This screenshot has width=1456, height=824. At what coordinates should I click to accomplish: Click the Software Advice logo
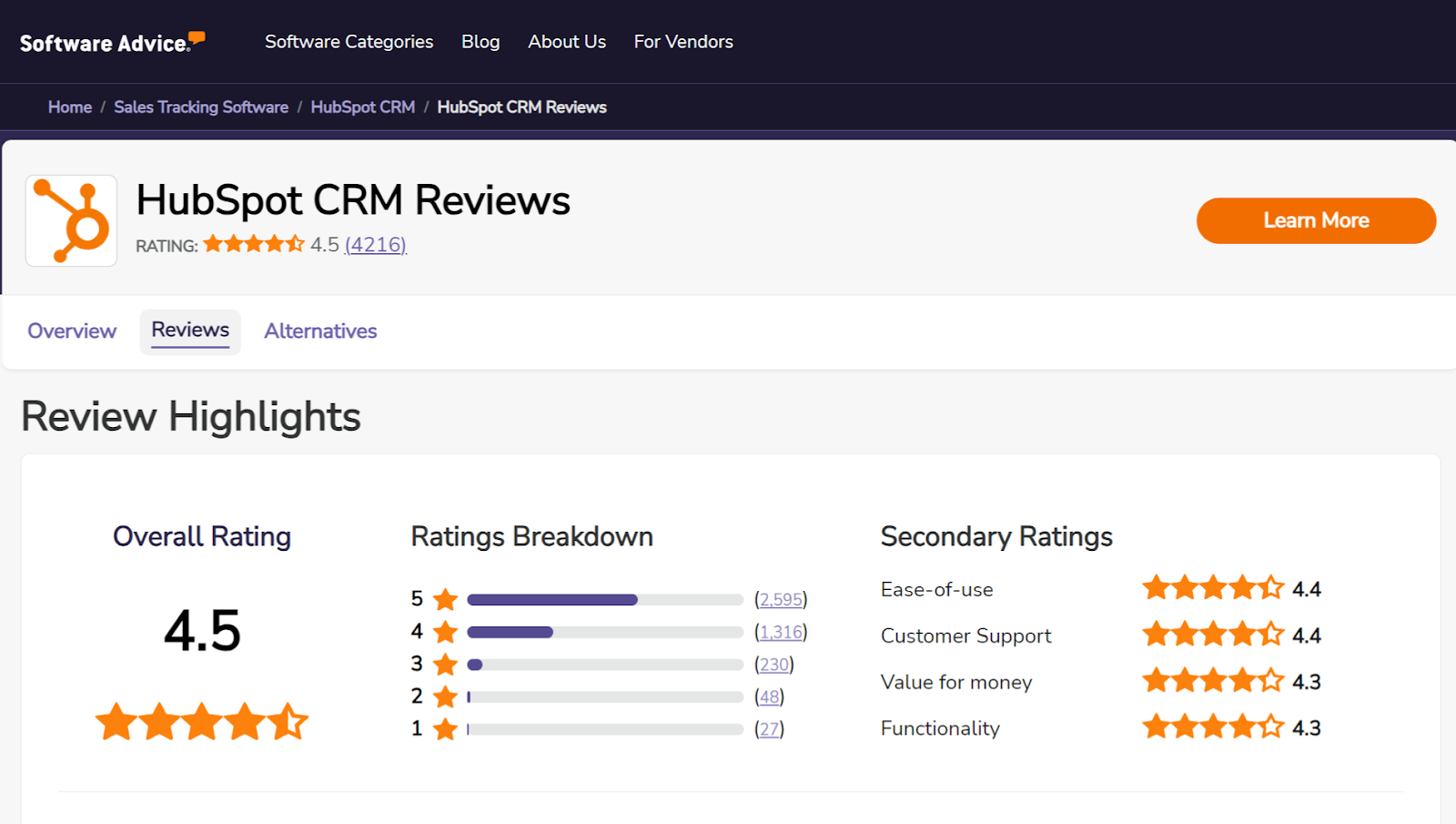[x=107, y=41]
